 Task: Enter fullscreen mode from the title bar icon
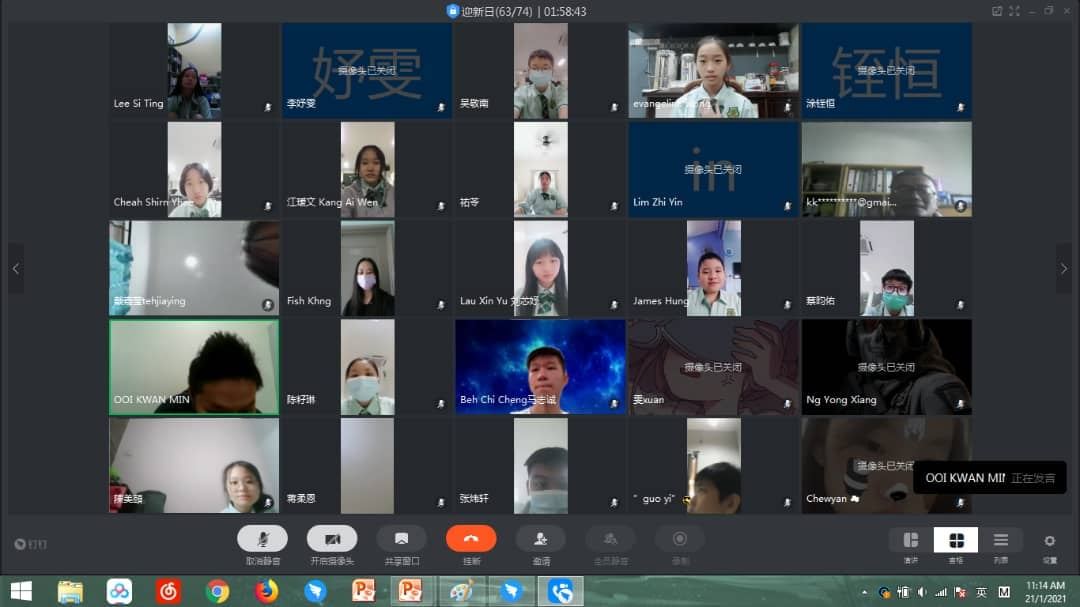tap(1014, 11)
